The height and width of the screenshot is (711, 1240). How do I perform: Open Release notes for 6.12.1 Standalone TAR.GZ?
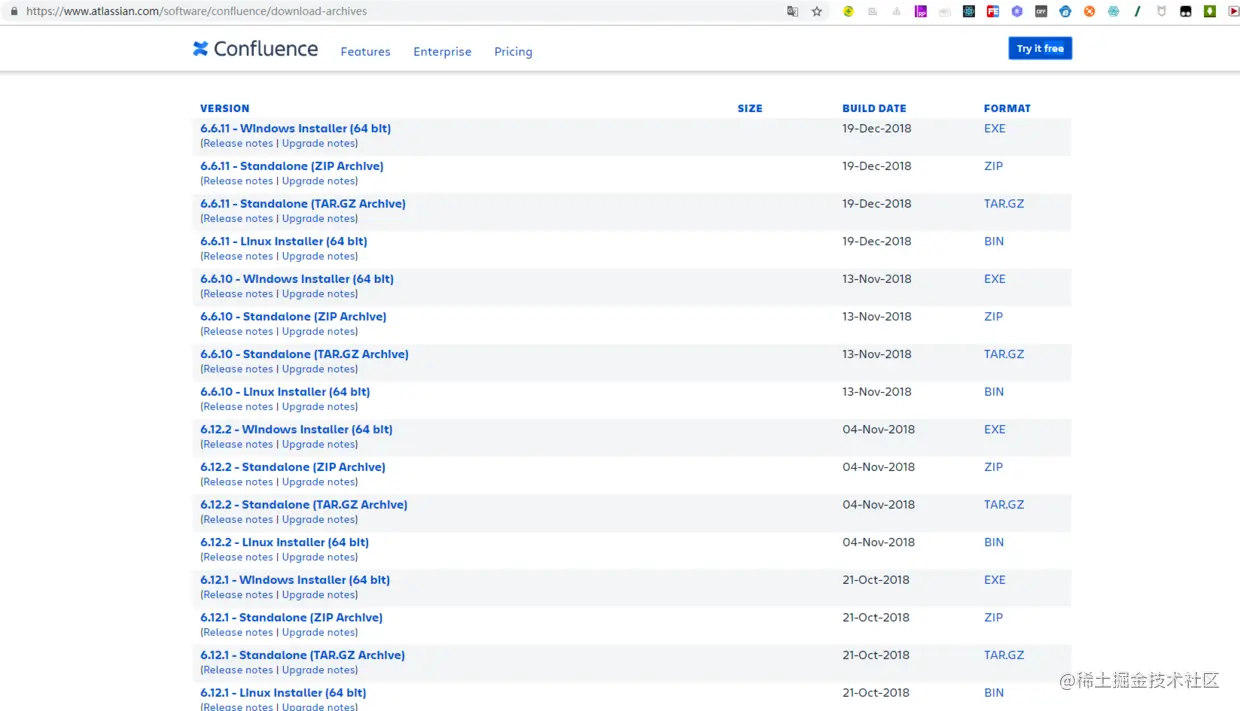(x=238, y=670)
